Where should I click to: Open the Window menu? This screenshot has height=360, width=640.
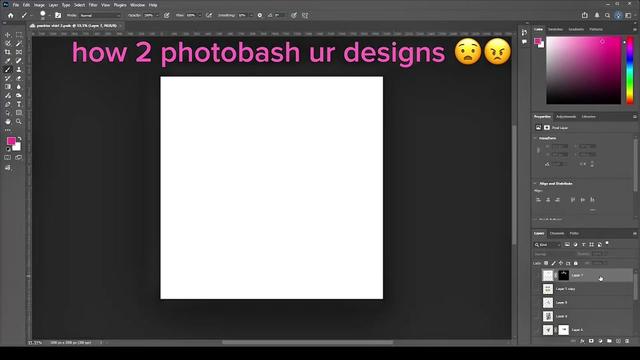tap(138, 5)
